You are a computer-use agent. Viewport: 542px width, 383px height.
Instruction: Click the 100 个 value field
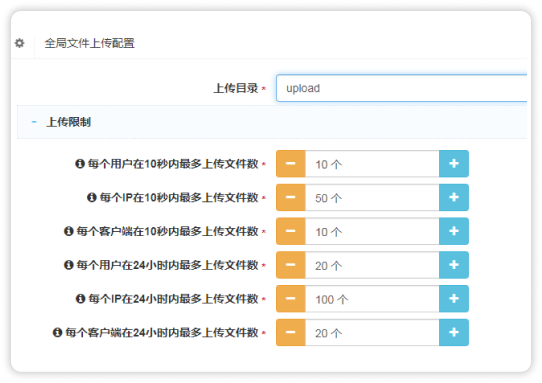pos(372,299)
